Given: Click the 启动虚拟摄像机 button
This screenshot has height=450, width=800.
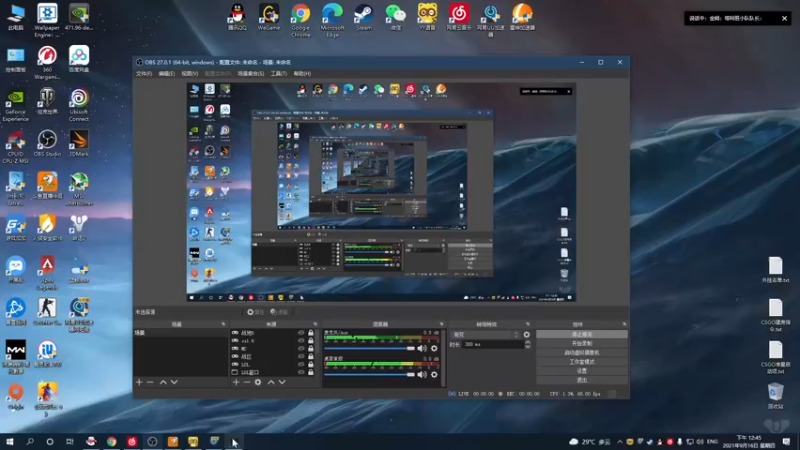Looking at the screenshot, I should point(582,353).
